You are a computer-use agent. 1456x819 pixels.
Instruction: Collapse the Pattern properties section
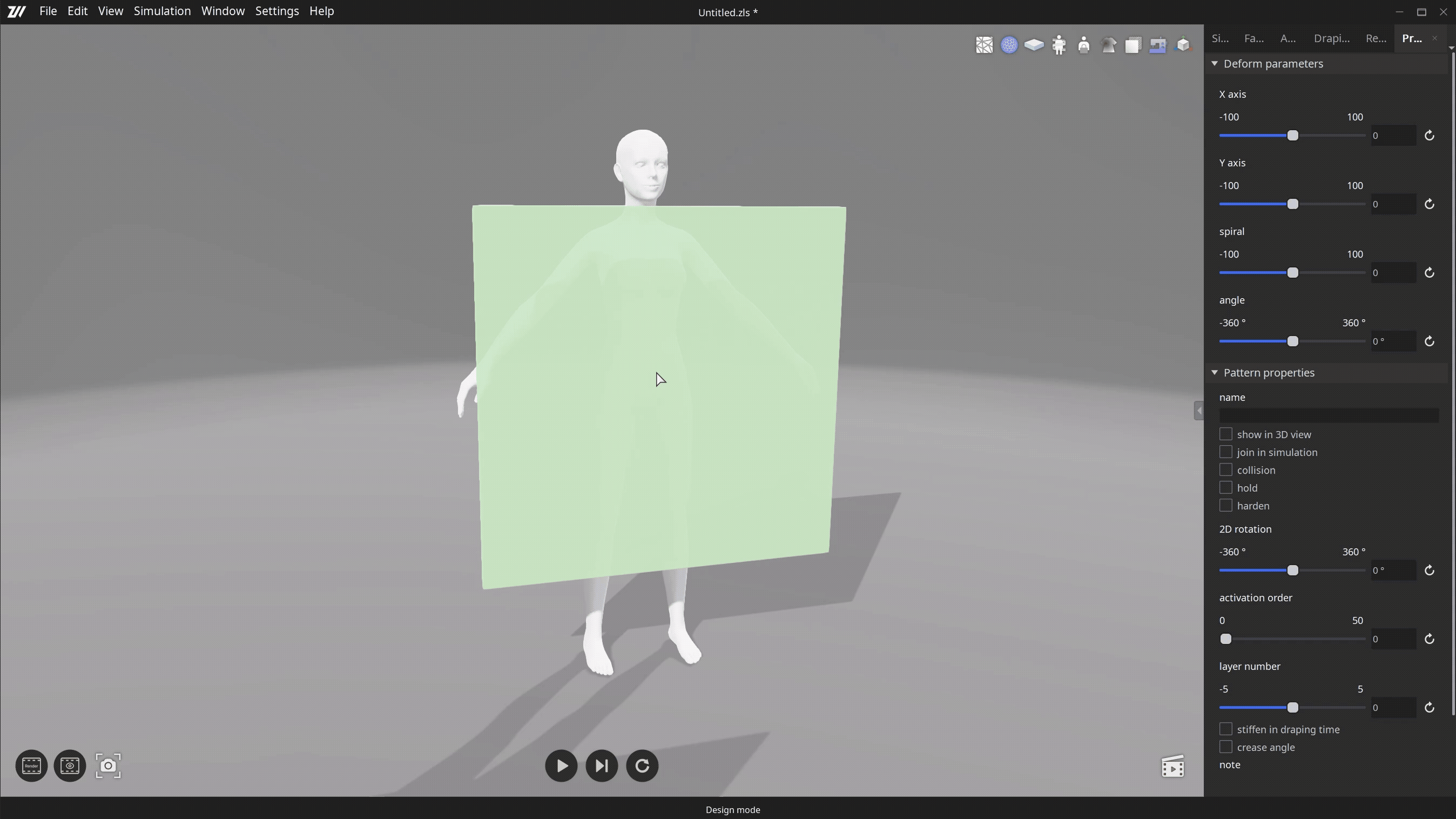click(1214, 372)
